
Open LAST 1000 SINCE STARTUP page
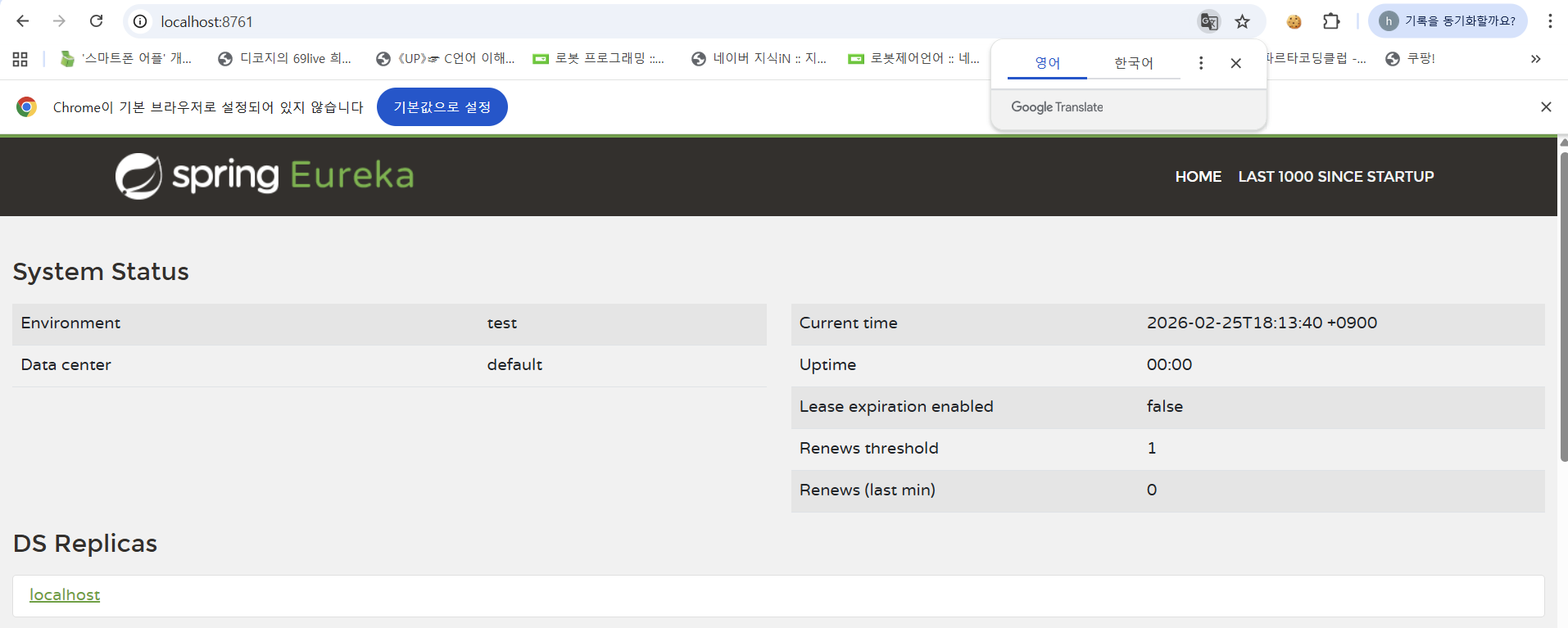(1335, 177)
